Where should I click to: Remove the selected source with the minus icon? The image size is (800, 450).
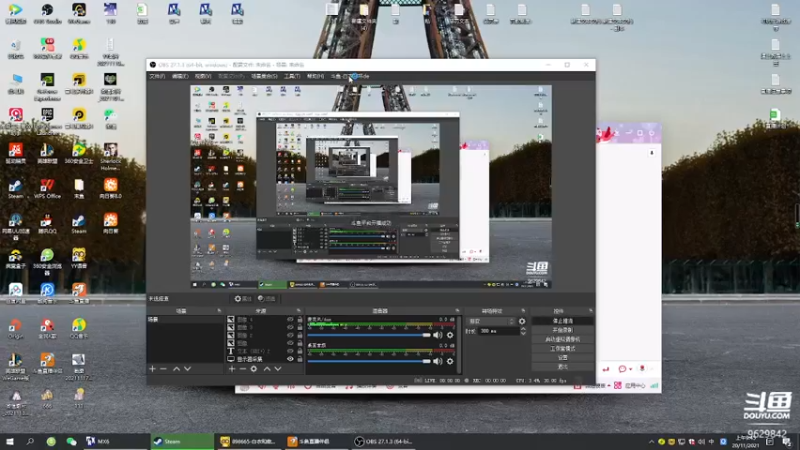tap(243, 368)
